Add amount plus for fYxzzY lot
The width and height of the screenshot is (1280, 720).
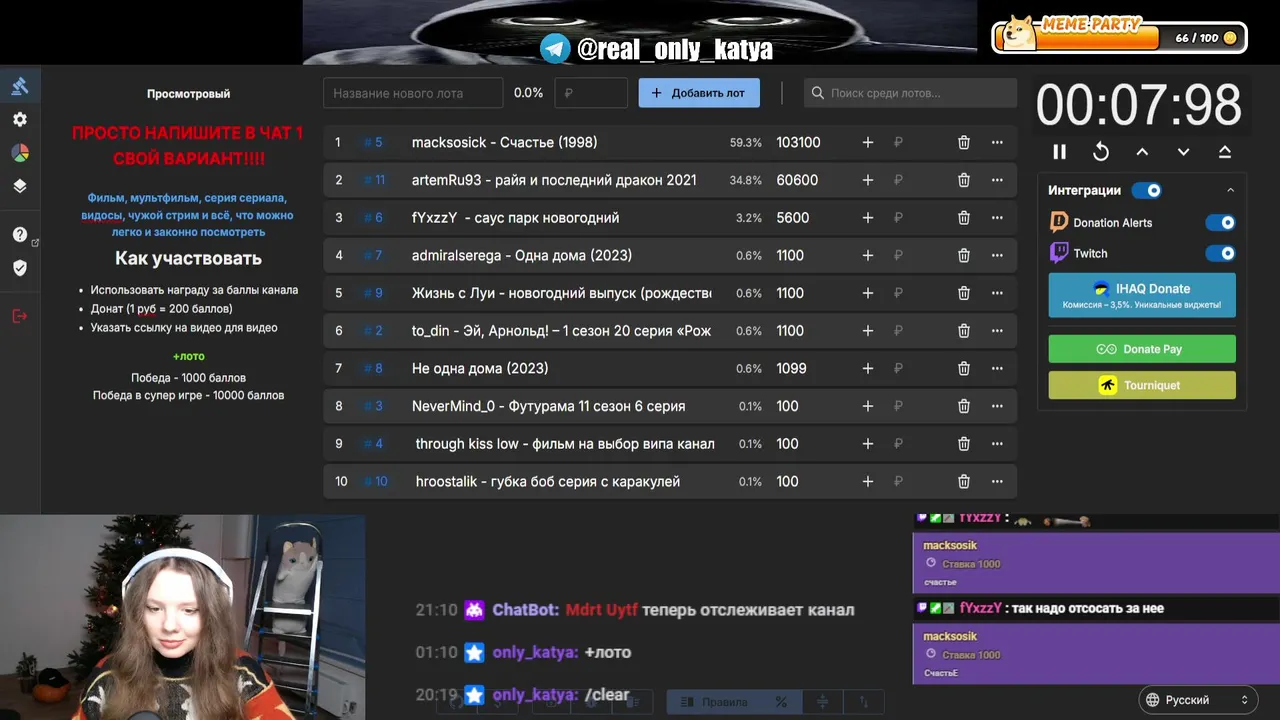coord(868,218)
